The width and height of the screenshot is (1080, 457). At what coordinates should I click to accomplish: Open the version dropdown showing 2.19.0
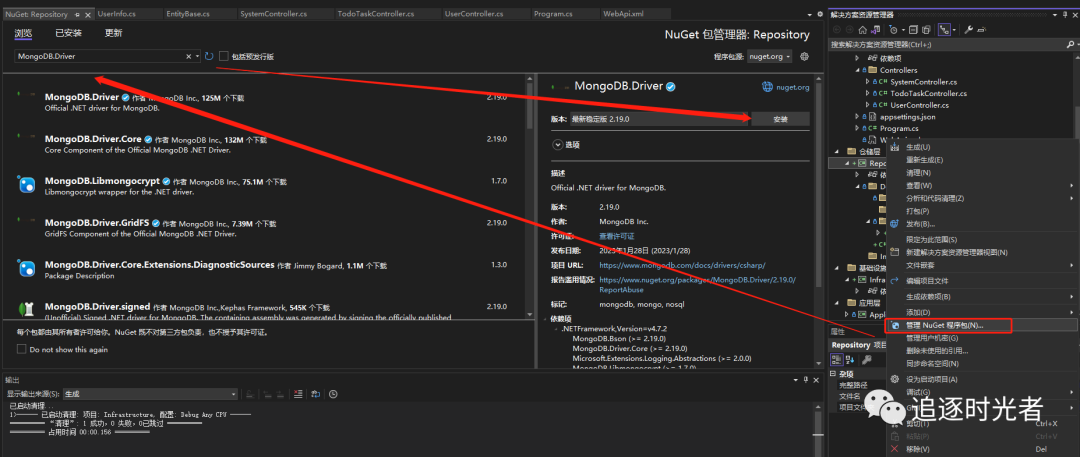[657, 119]
